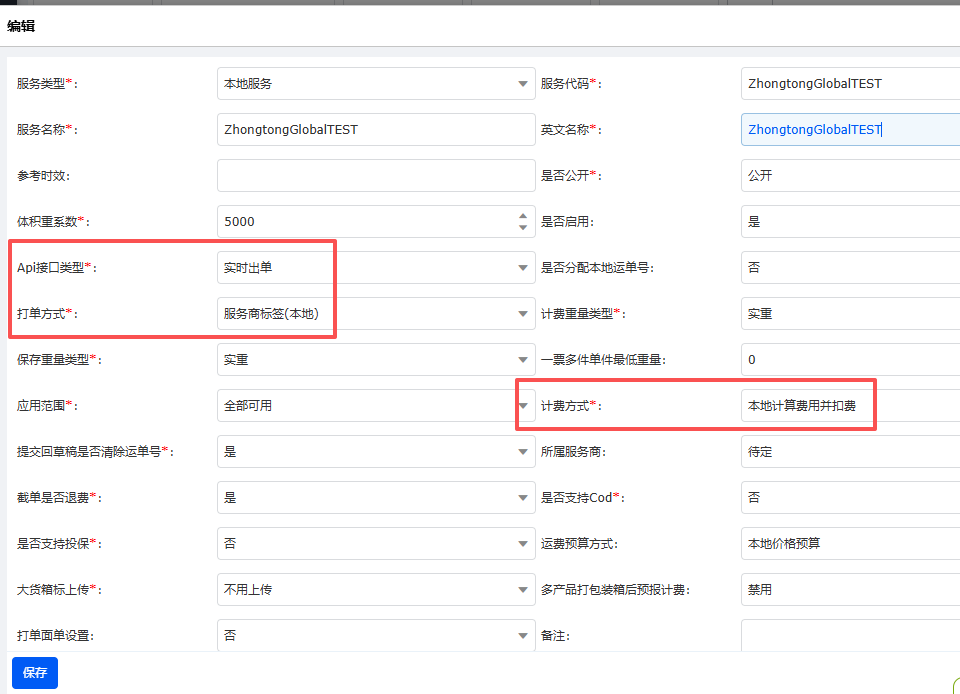This screenshot has height=694, width=960.
Task: Expand the Api接口类型 dropdown
Action: click(522, 268)
